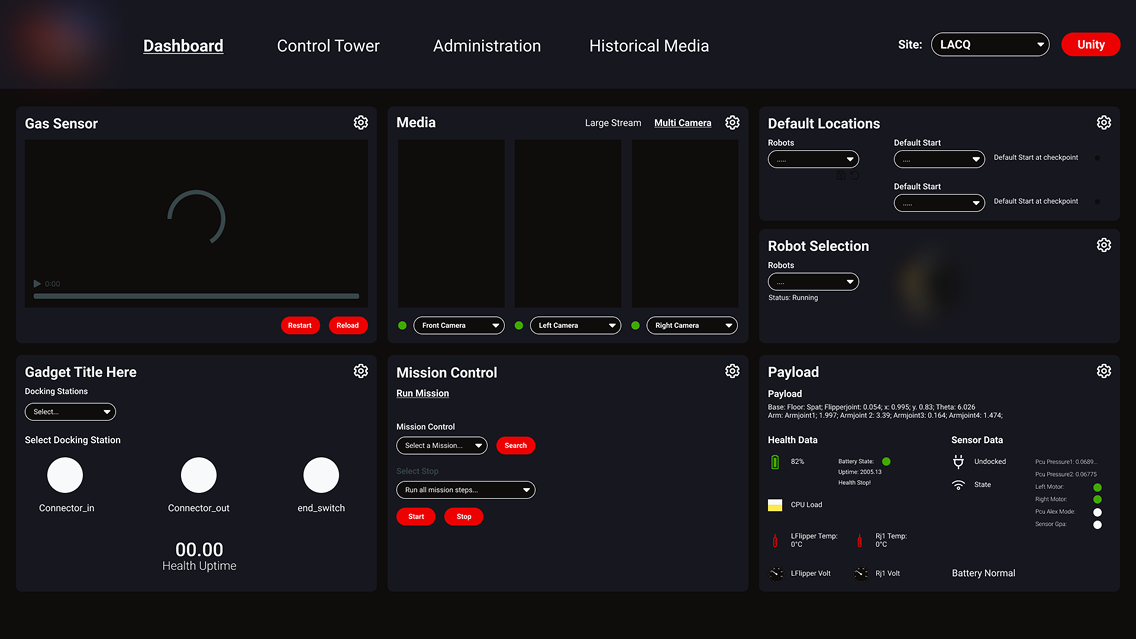1136x639 pixels.
Task: Switch Media to Large Stream view
Action: (613, 123)
